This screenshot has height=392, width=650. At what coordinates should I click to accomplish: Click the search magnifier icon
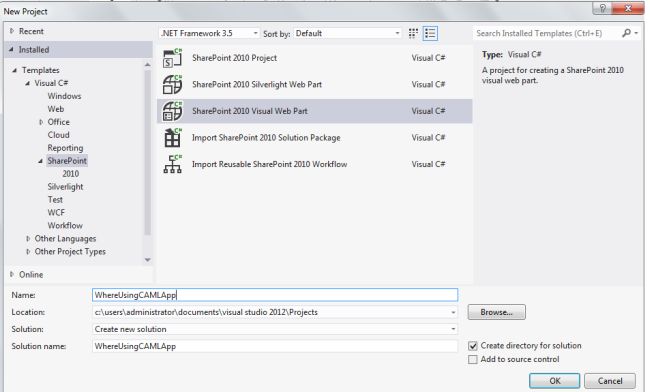(626, 33)
